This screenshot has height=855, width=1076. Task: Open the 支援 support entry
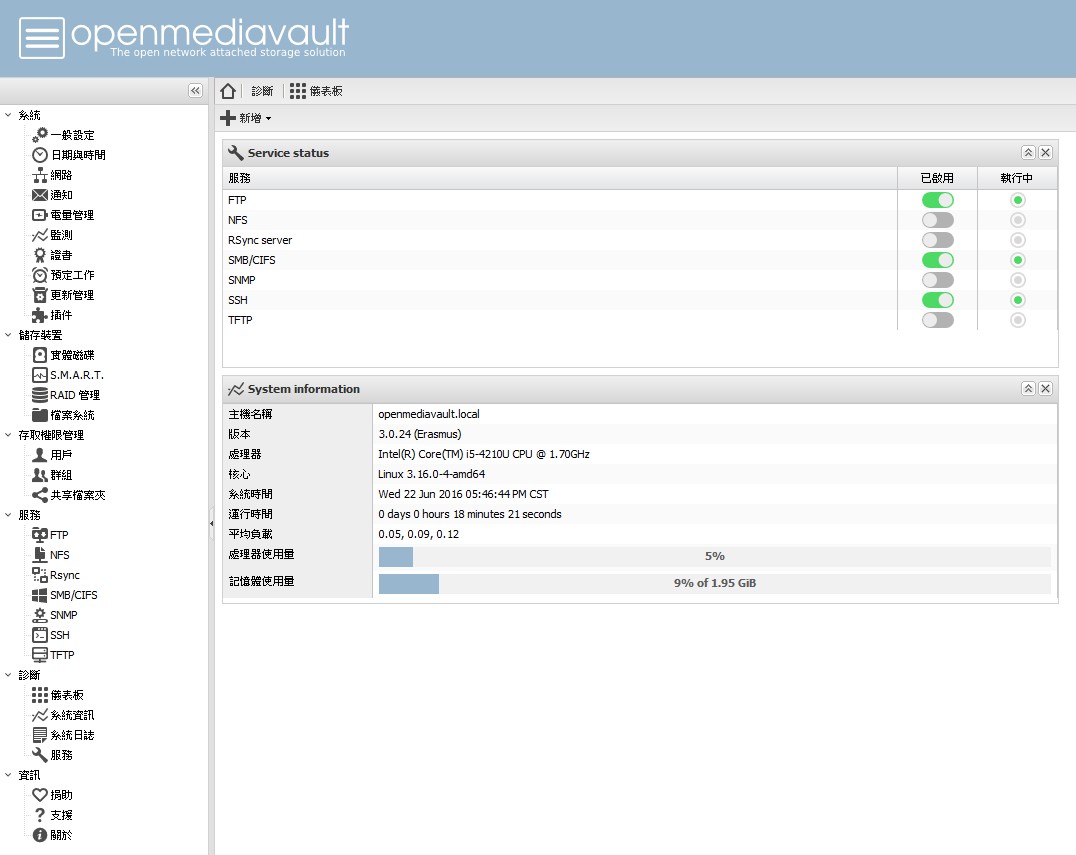pos(61,815)
